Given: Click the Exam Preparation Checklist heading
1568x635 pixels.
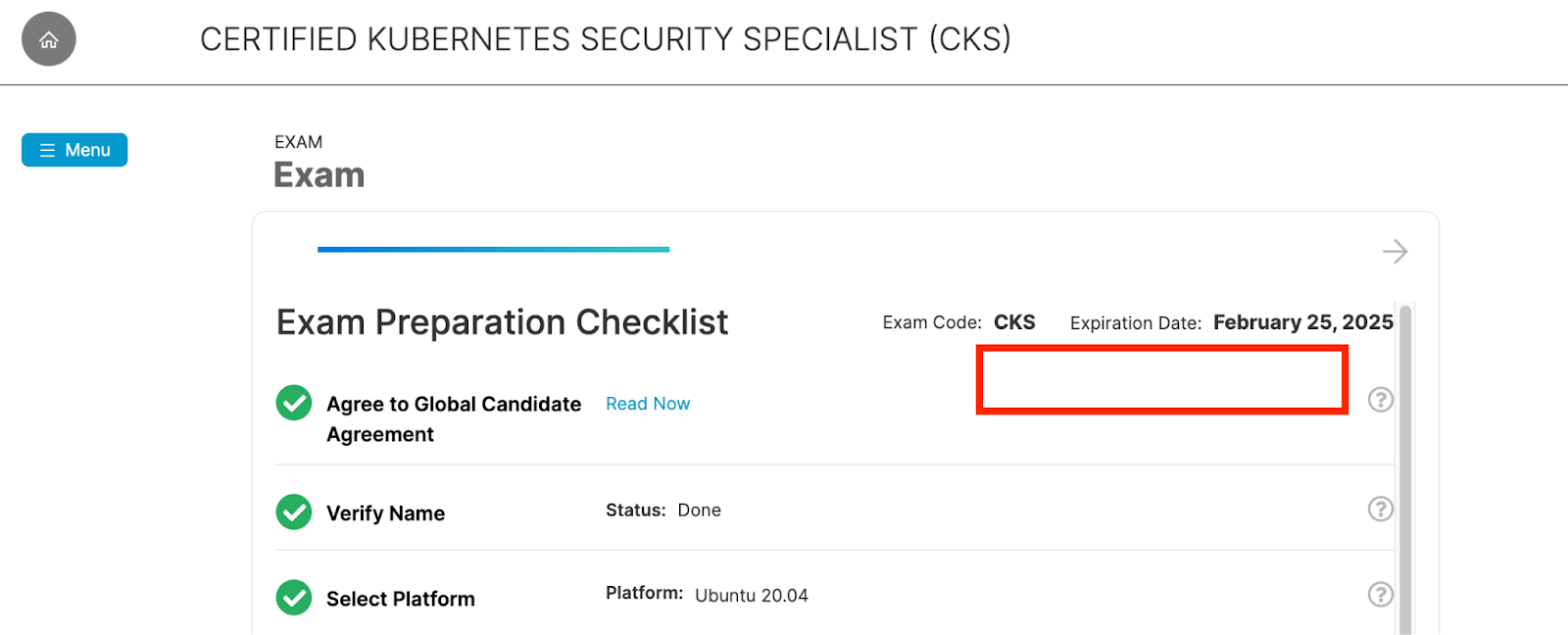Looking at the screenshot, I should tap(502, 322).
